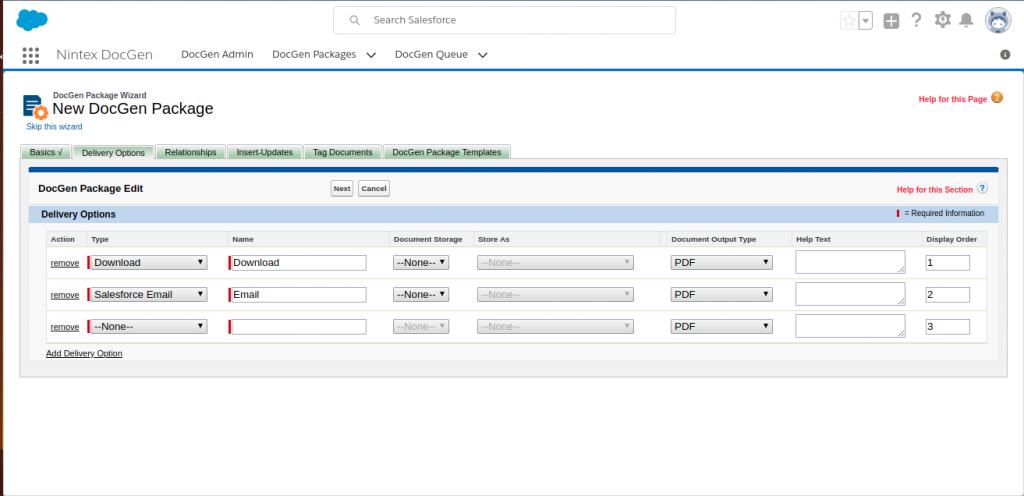Click the Skip this wizard link
The image size is (1024, 496).
coord(54,126)
